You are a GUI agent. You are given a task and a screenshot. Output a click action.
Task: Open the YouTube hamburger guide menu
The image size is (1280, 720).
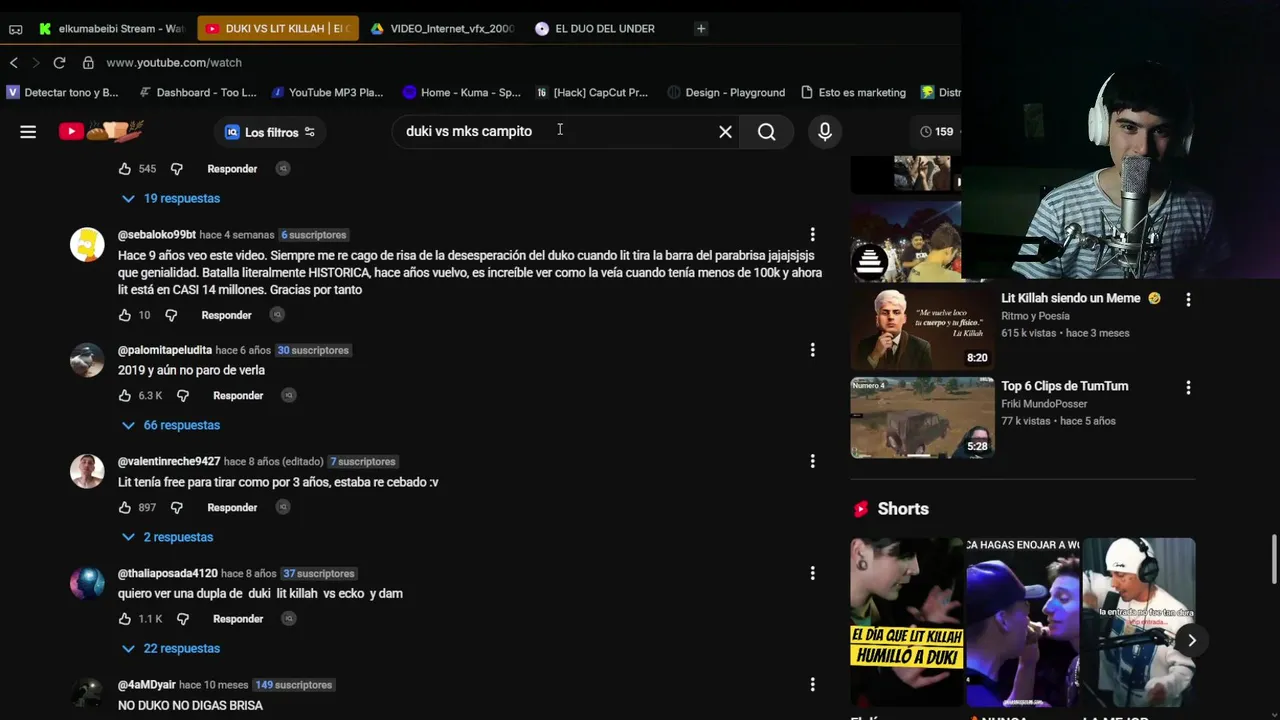pyautogui.click(x=28, y=132)
